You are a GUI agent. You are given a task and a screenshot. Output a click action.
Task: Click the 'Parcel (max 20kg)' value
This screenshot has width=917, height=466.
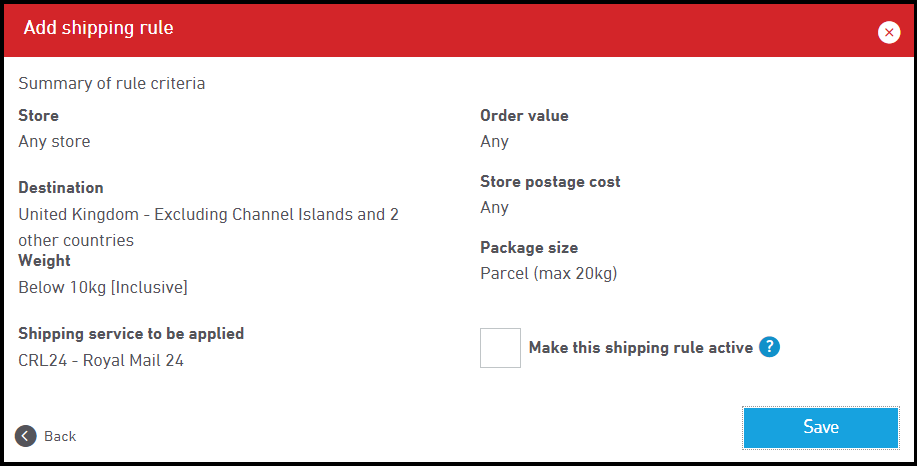pyautogui.click(x=548, y=273)
